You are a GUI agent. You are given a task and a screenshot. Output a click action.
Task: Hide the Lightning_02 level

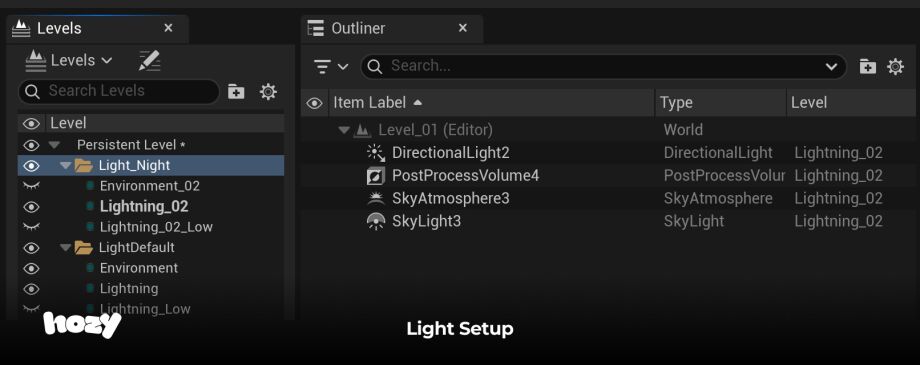point(31,207)
